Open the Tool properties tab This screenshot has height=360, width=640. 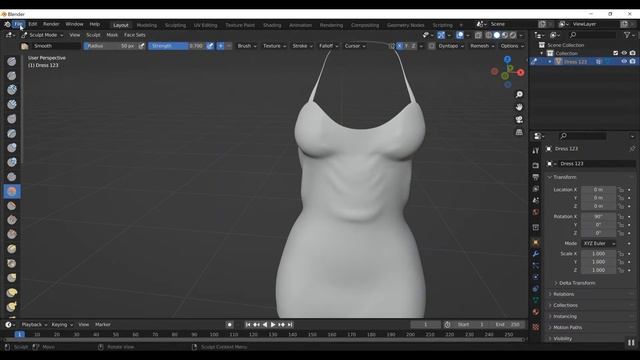pyautogui.click(x=536, y=151)
